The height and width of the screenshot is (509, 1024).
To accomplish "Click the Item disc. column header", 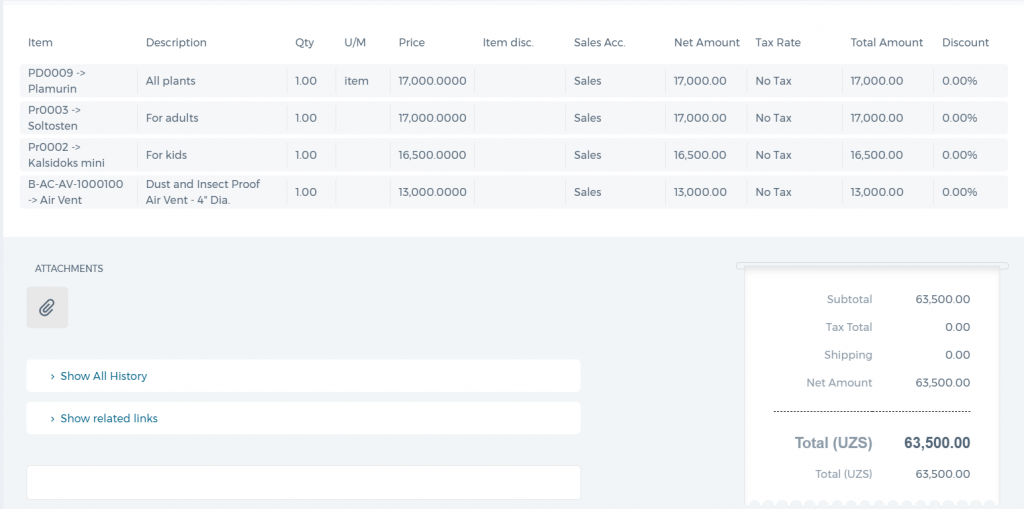I will (508, 42).
